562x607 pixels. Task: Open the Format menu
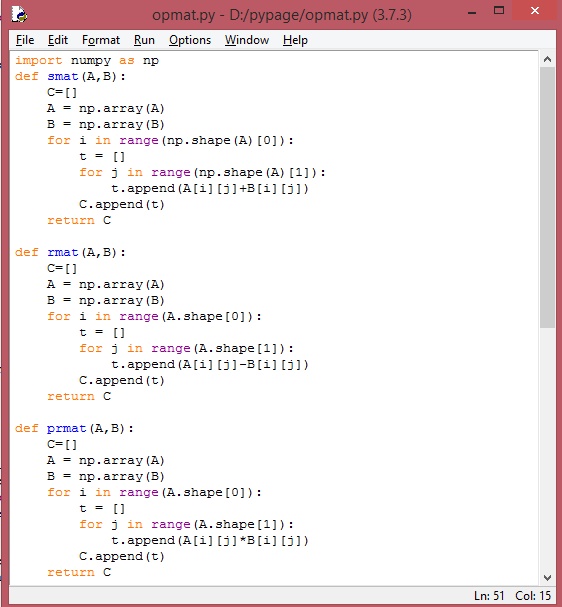pyautogui.click(x=101, y=40)
